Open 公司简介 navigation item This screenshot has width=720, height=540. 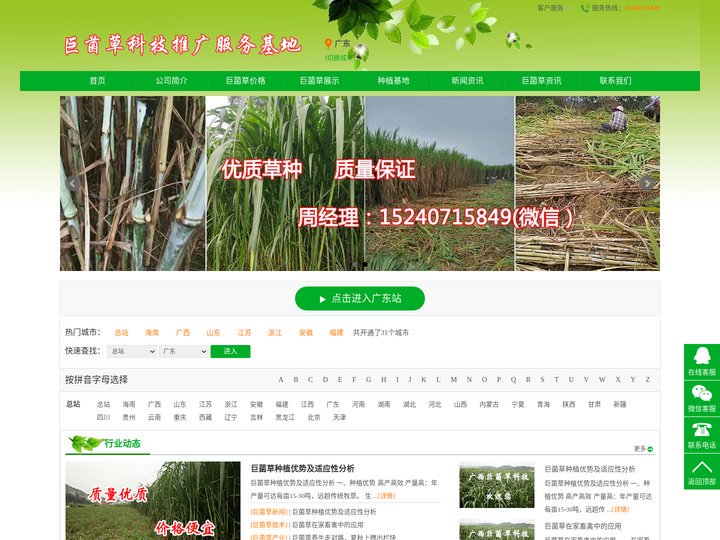171,81
